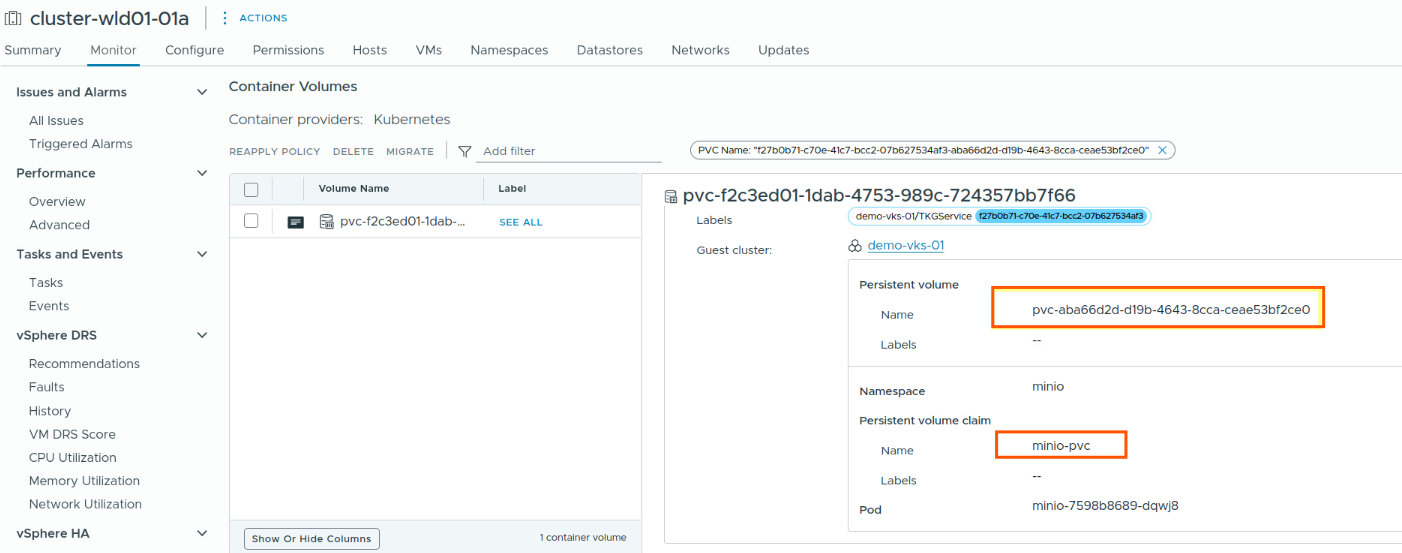The height and width of the screenshot is (553, 1402).
Task: Switch to the Configure tab
Action: (x=194, y=50)
